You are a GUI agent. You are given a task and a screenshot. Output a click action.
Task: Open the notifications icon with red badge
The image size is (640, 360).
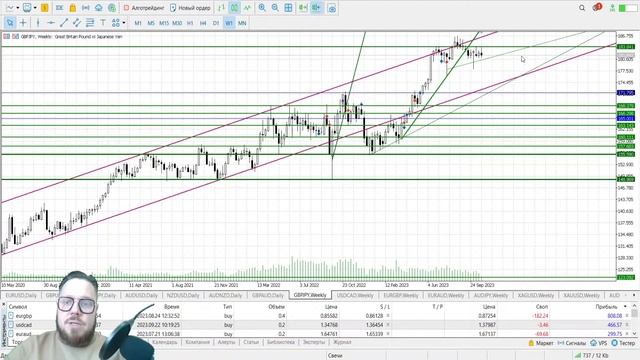597,7
